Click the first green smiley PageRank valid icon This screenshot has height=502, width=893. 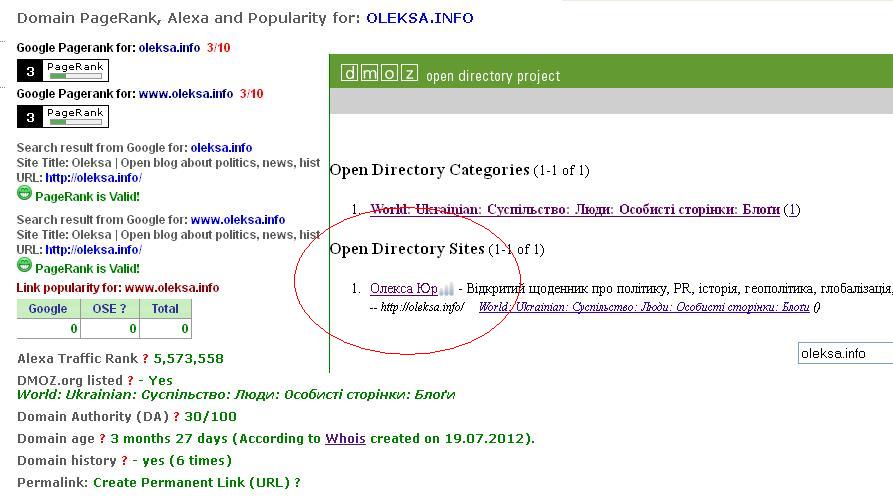pyautogui.click(x=24, y=194)
